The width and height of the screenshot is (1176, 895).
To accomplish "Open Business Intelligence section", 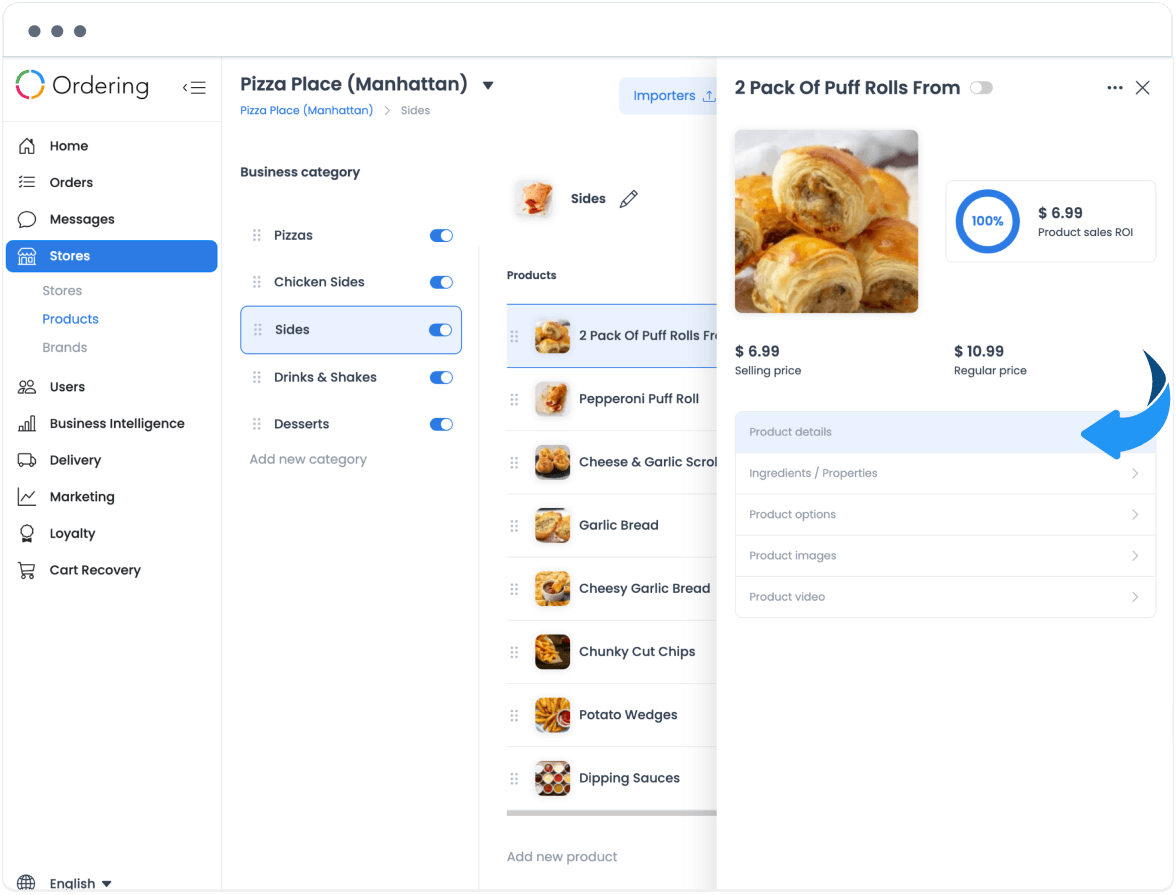I will [117, 423].
